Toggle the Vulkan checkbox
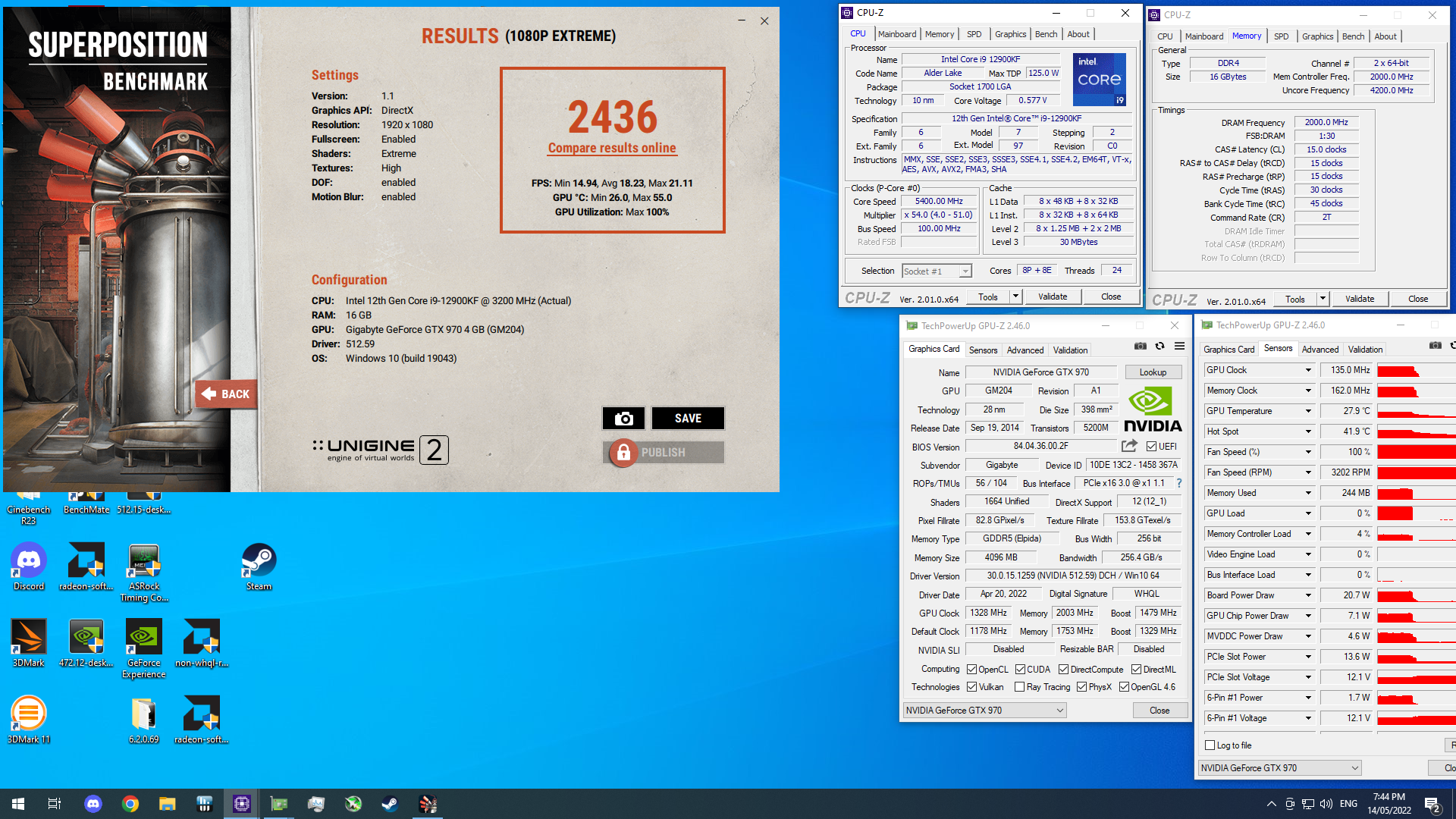The height and width of the screenshot is (819, 1456). click(972, 687)
